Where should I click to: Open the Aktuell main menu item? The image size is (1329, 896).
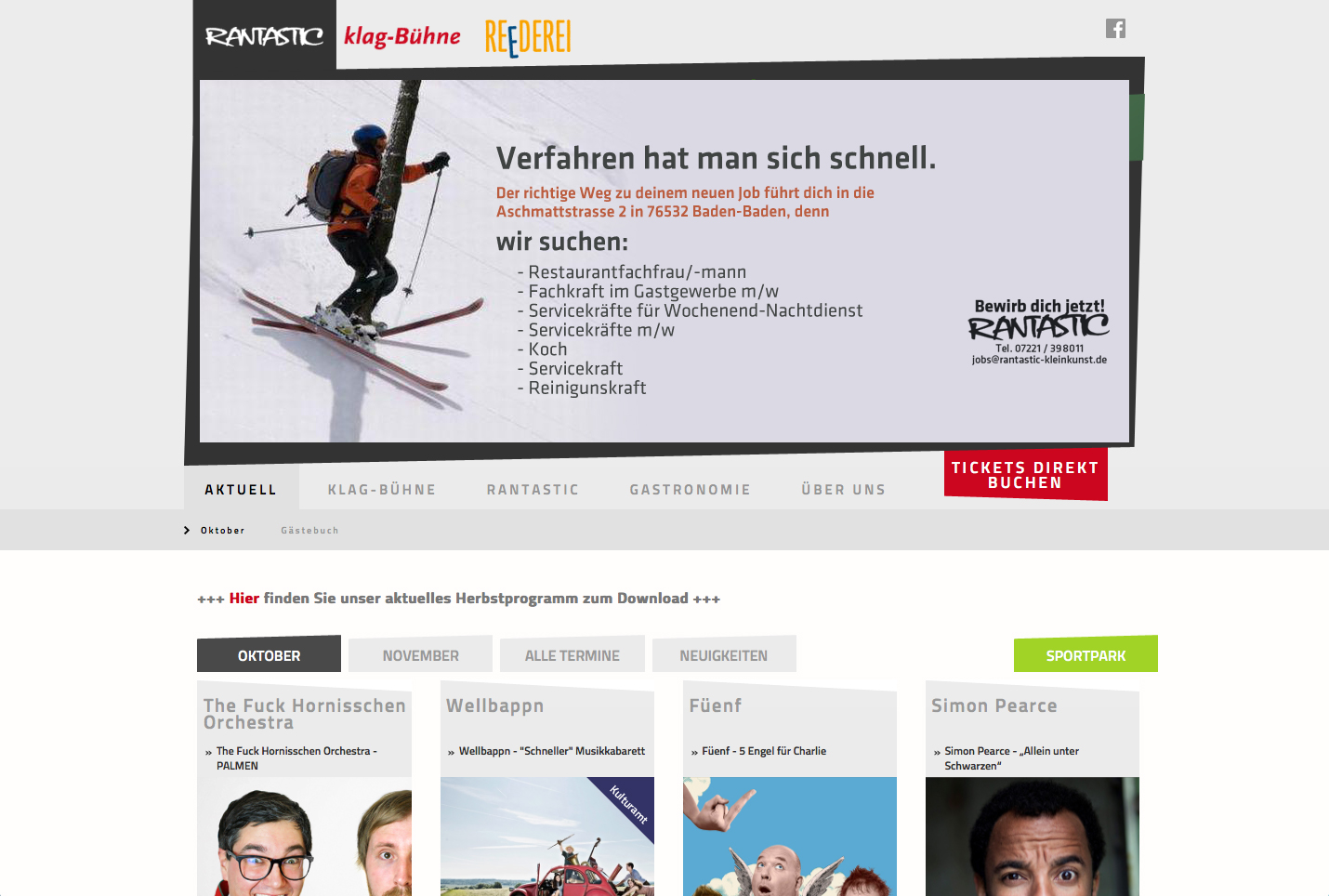click(241, 490)
